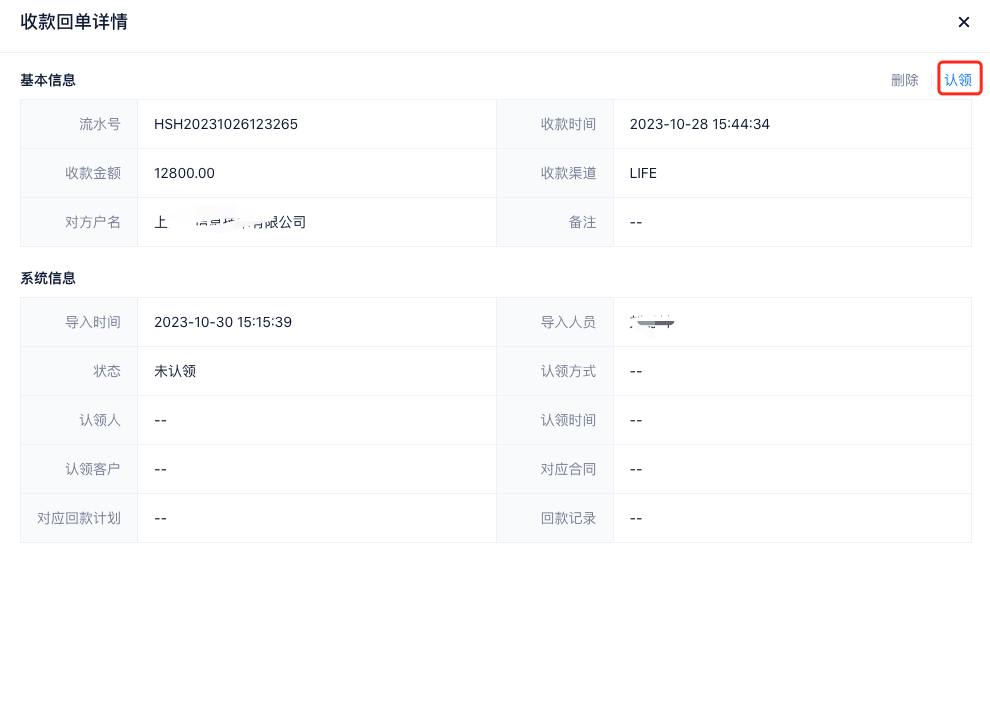Select the serial number HSH20231026123265

(x=226, y=124)
